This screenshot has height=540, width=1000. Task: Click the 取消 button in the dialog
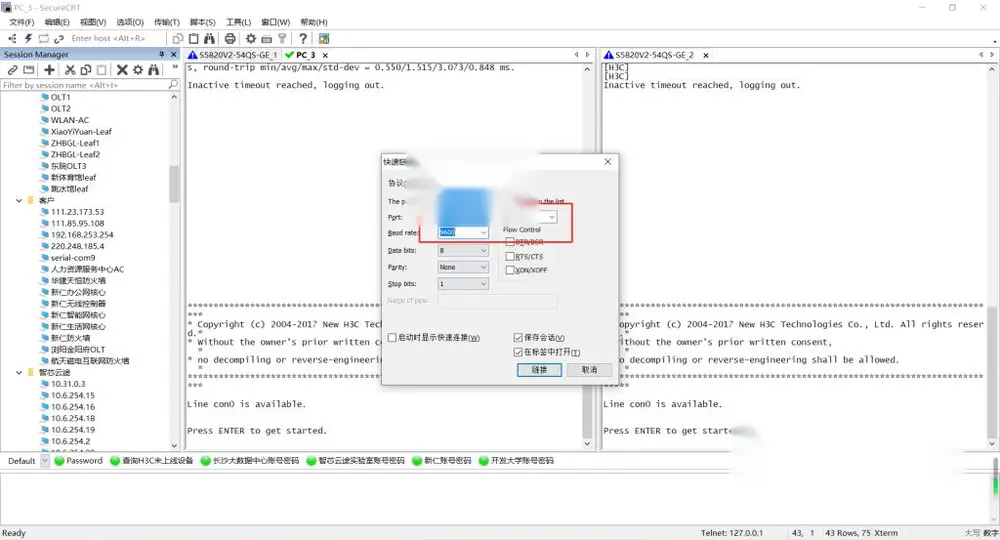[589, 370]
